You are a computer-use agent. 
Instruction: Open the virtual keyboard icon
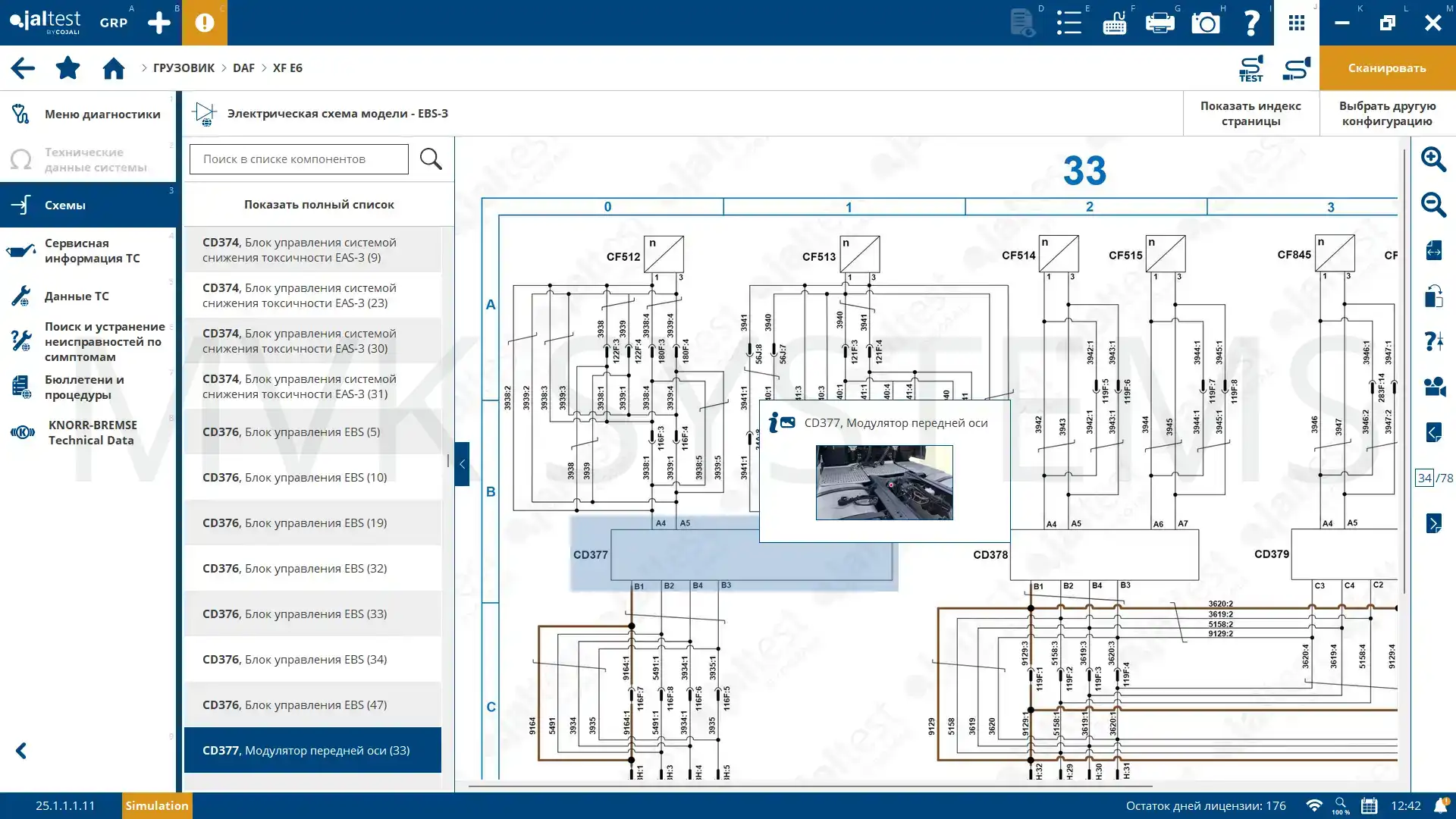point(1115,23)
